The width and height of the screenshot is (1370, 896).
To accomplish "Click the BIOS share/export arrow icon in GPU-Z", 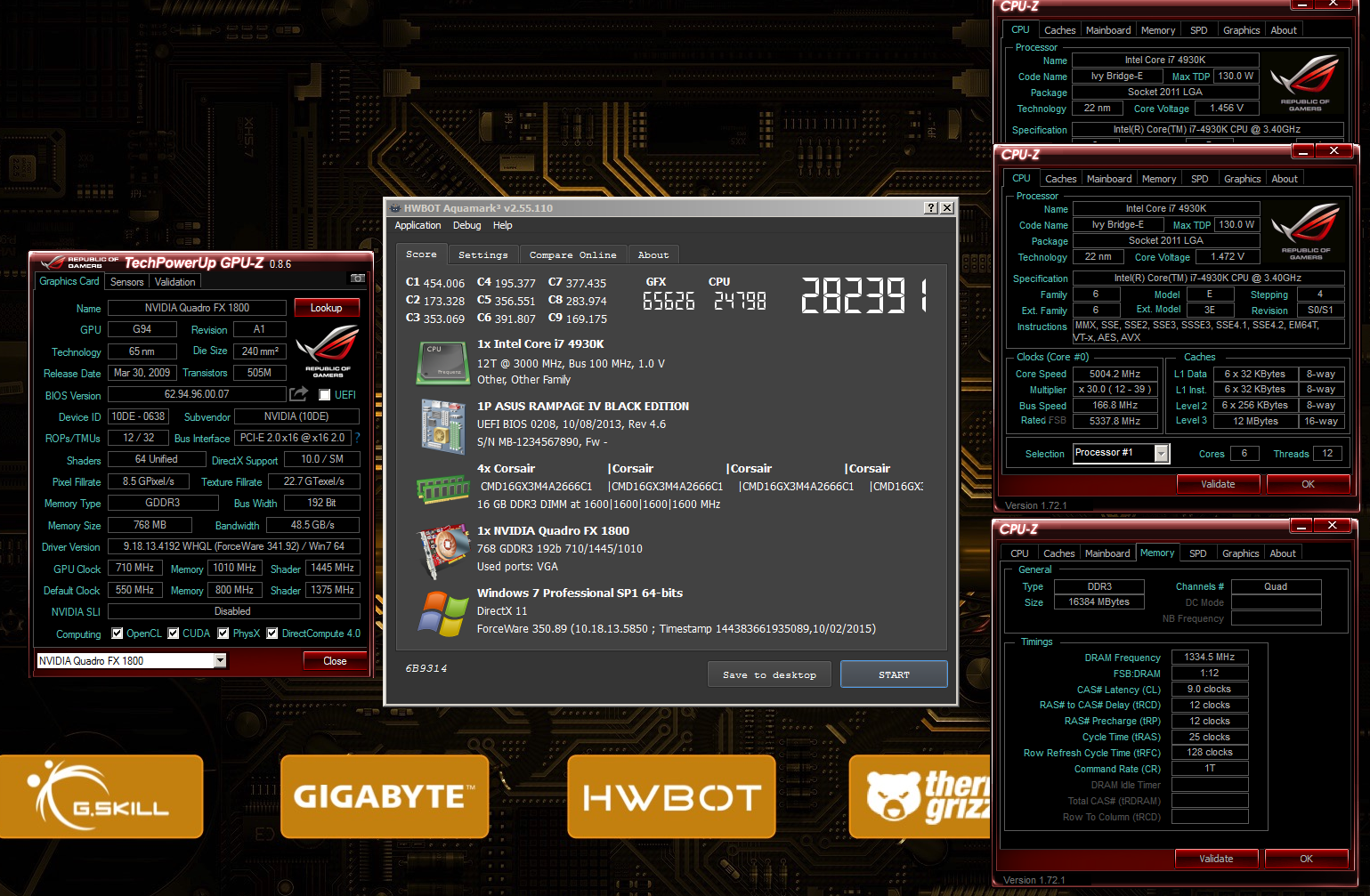I will pos(299,393).
